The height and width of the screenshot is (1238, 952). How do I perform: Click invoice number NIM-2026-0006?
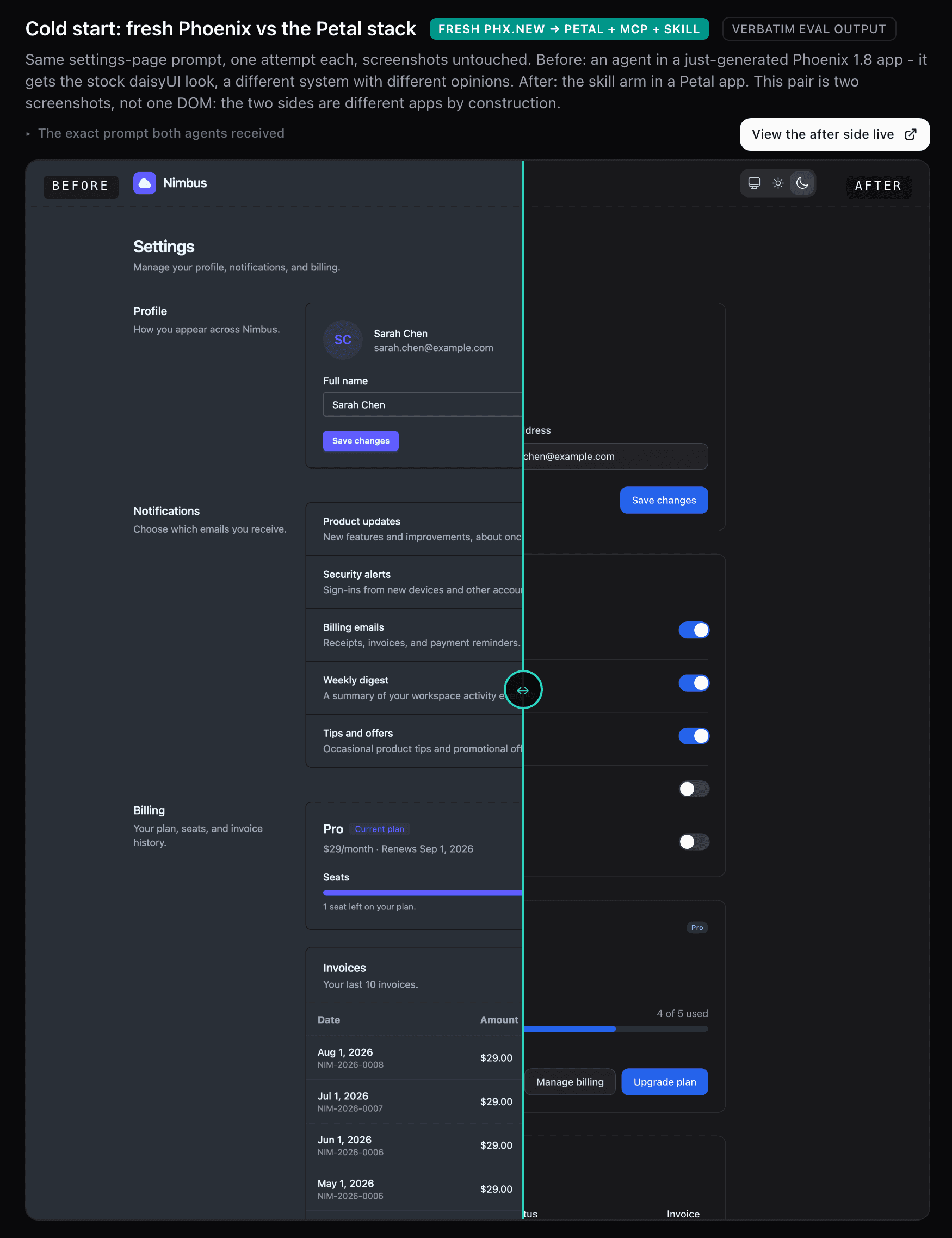click(x=350, y=1153)
